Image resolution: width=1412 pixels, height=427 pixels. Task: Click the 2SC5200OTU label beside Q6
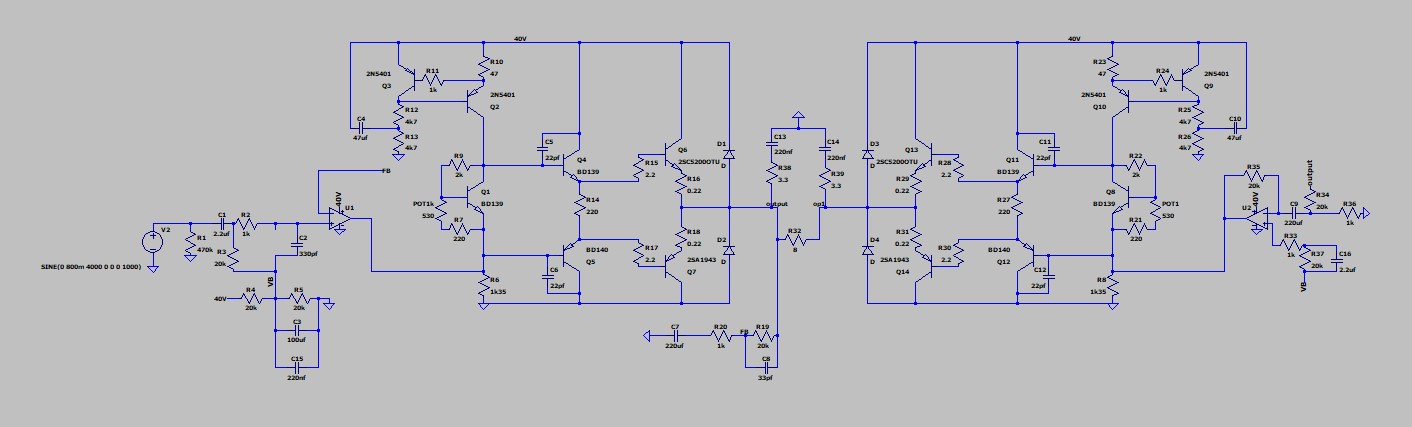click(x=697, y=160)
